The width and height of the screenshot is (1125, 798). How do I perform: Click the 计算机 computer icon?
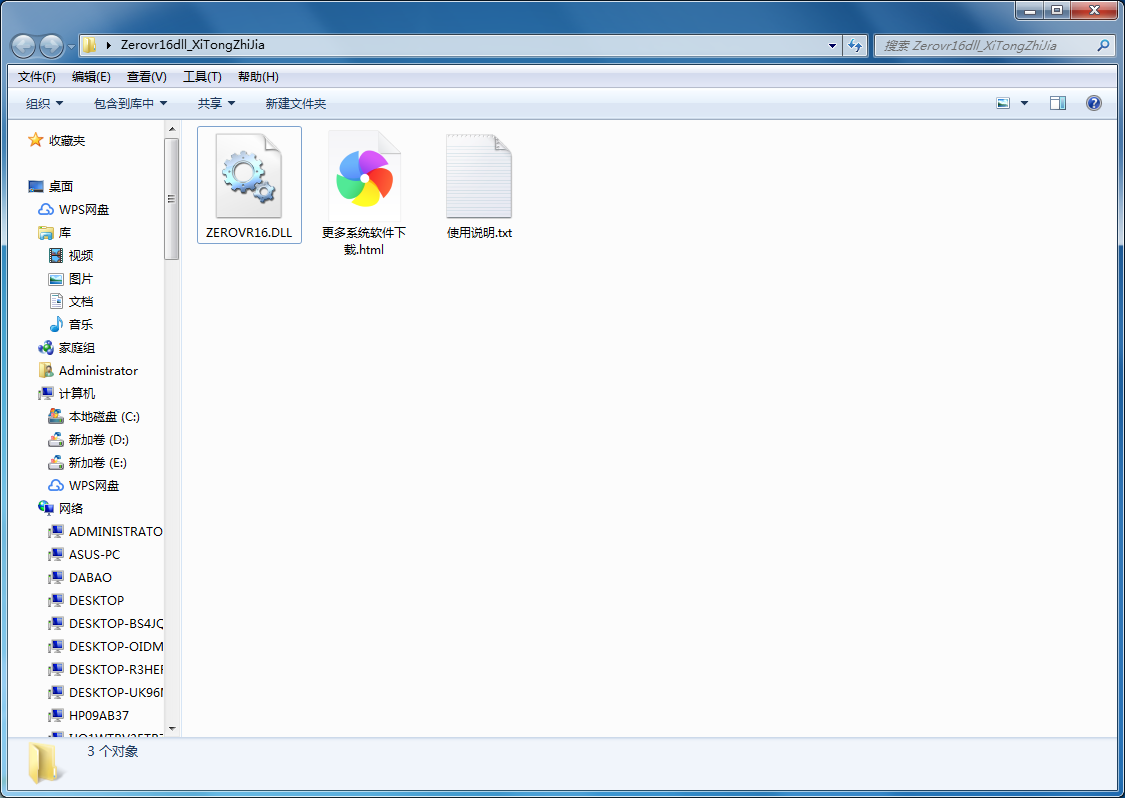[x=46, y=393]
